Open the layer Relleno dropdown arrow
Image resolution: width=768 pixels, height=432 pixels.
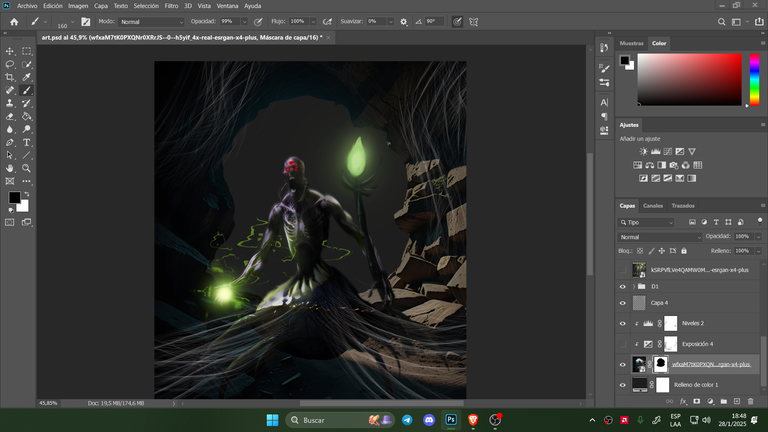pyautogui.click(x=758, y=251)
